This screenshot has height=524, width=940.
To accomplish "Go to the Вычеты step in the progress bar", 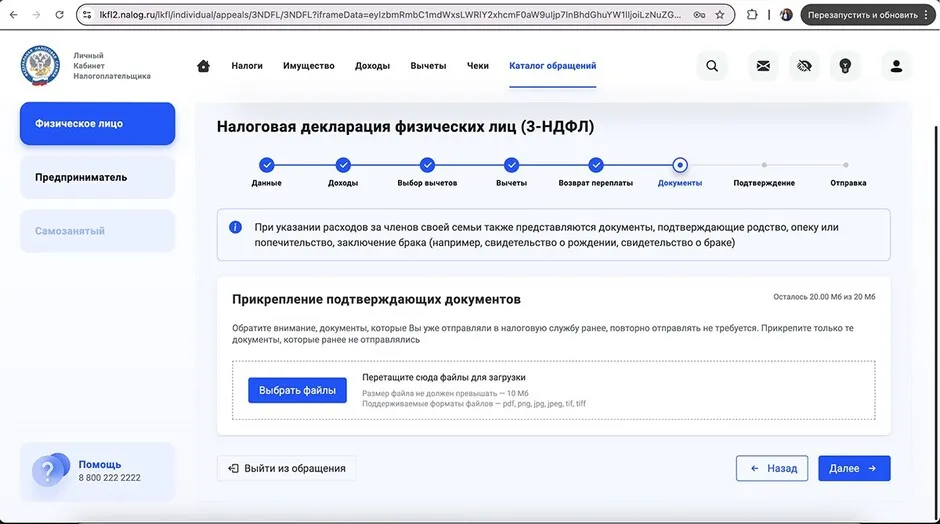I will click(x=511, y=165).
